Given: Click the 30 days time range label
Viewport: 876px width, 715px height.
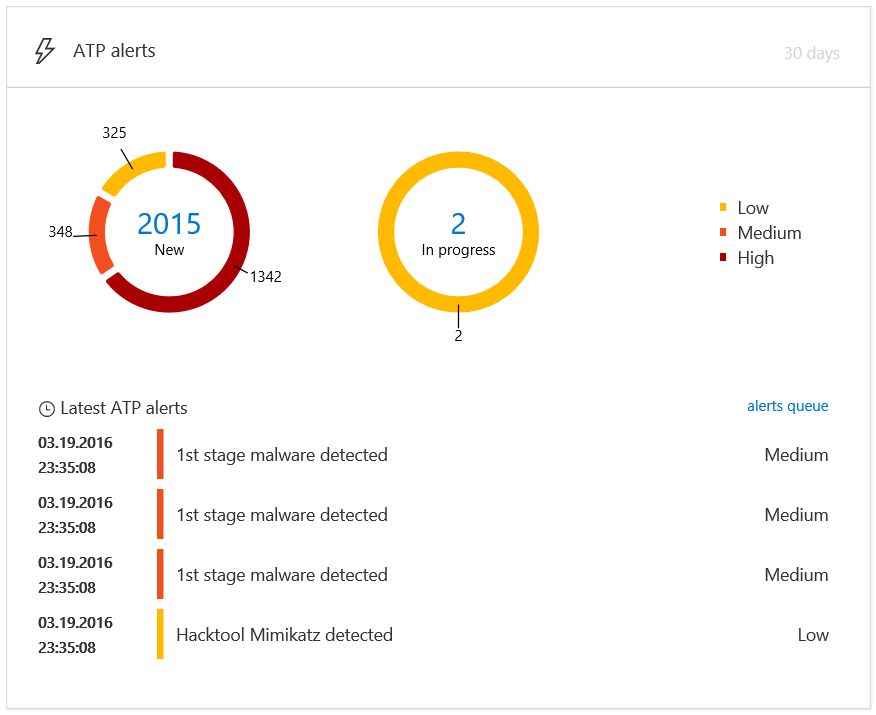Looking at the screenshot, I should [811, 53].
